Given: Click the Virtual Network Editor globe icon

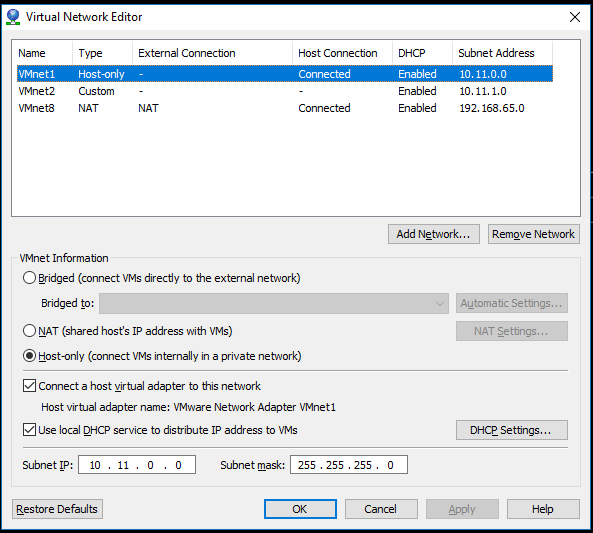Looking at the screenshot, I should pos(13,17).
